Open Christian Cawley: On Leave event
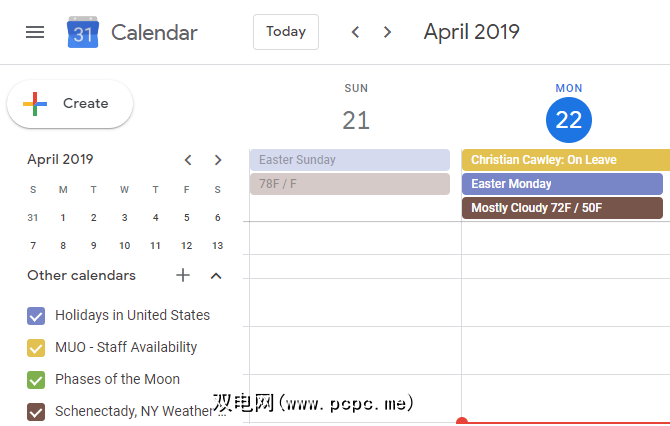 [565, 160]
